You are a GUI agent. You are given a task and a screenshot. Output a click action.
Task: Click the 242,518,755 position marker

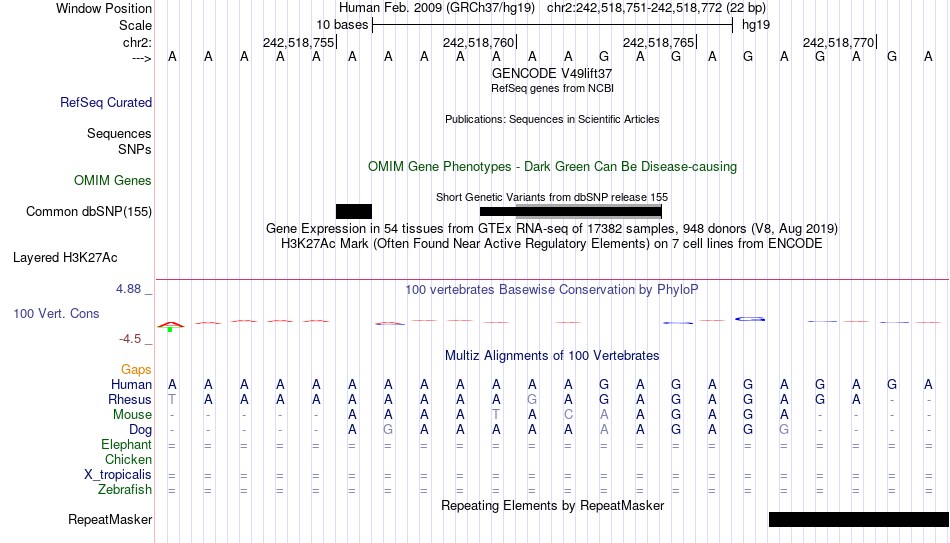pos(299,42)
